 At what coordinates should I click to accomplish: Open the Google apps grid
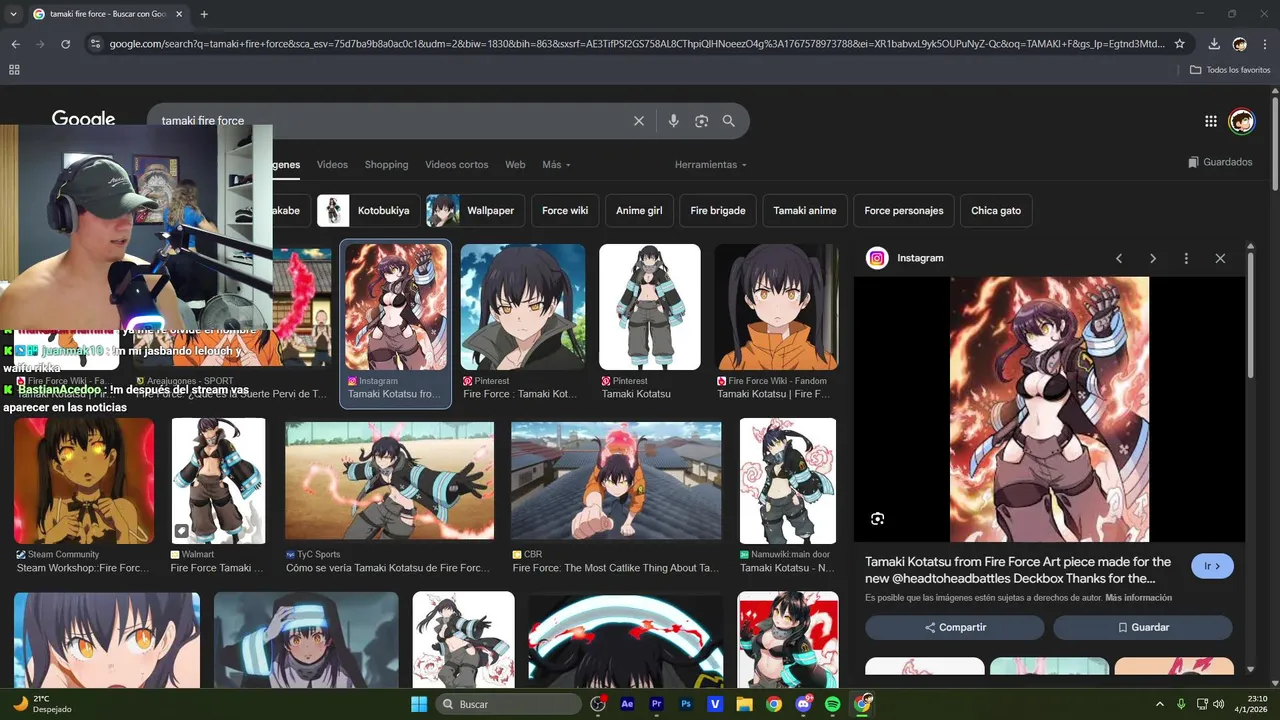pos(1211,121)
